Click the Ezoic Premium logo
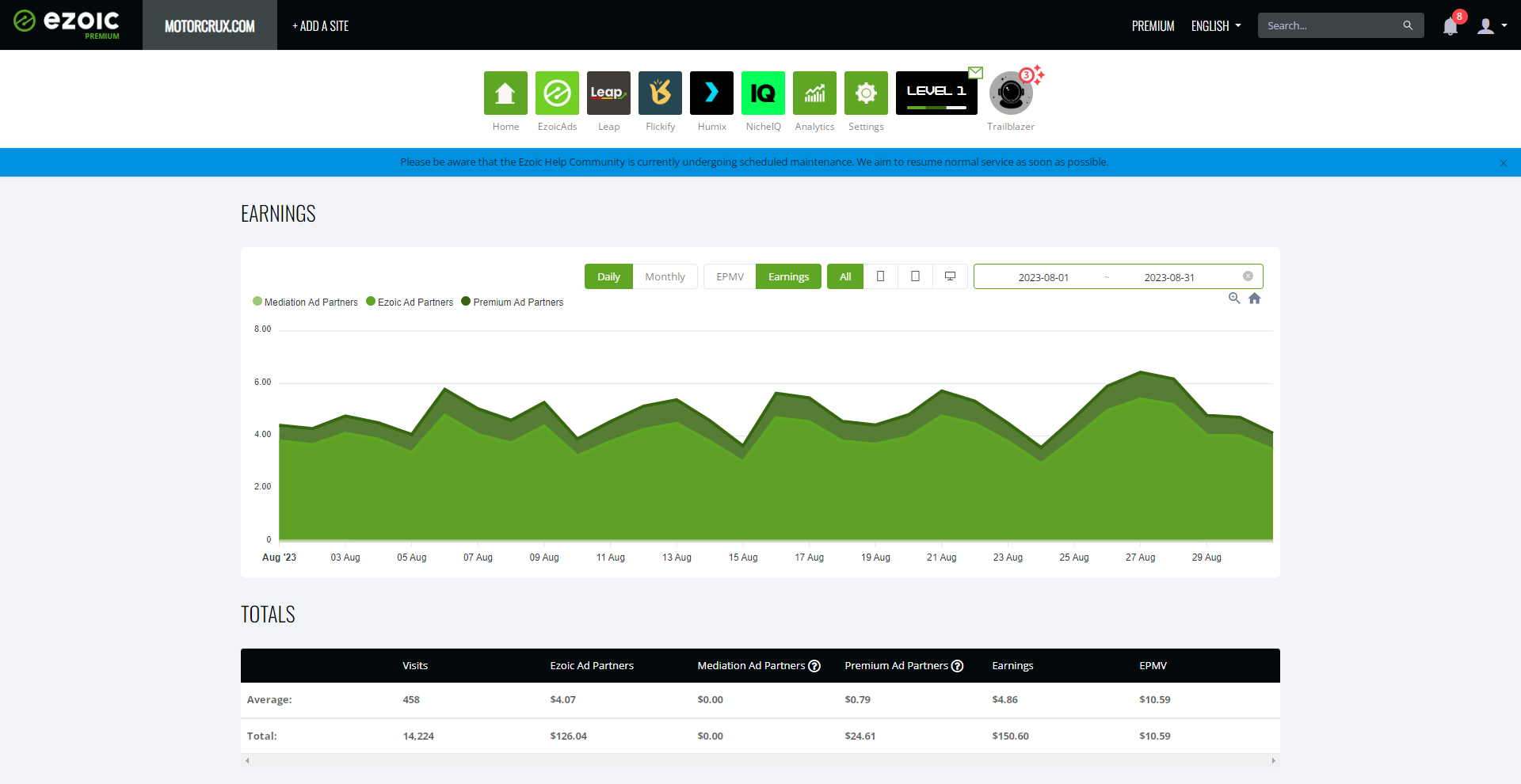 [x=67, y=24]
